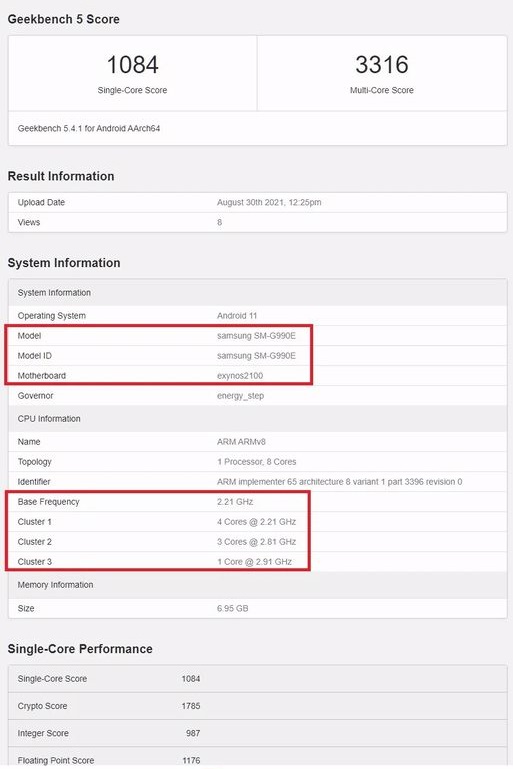This screenshot has width=513, height=769.
Task: Click the CPU Name value ARM ARMv8
Action: click(x=241, y=442)
